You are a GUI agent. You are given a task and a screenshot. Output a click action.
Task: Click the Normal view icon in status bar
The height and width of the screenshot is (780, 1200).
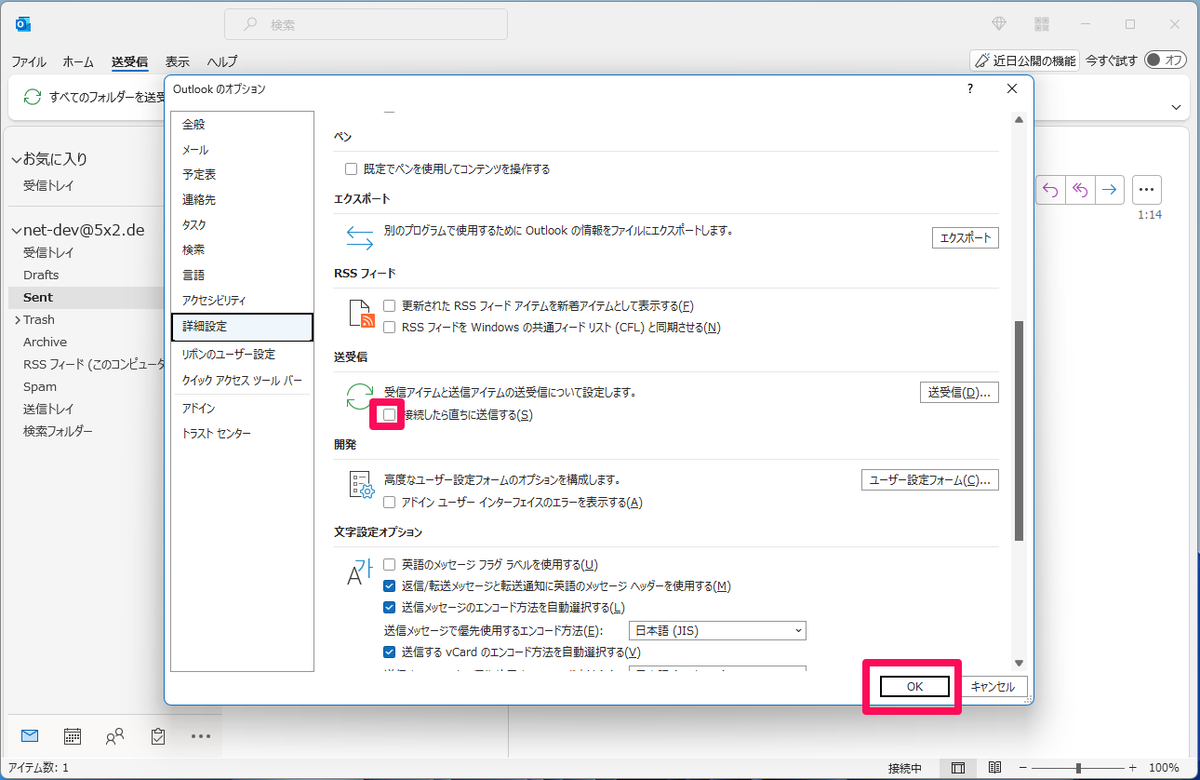point(958,768)
